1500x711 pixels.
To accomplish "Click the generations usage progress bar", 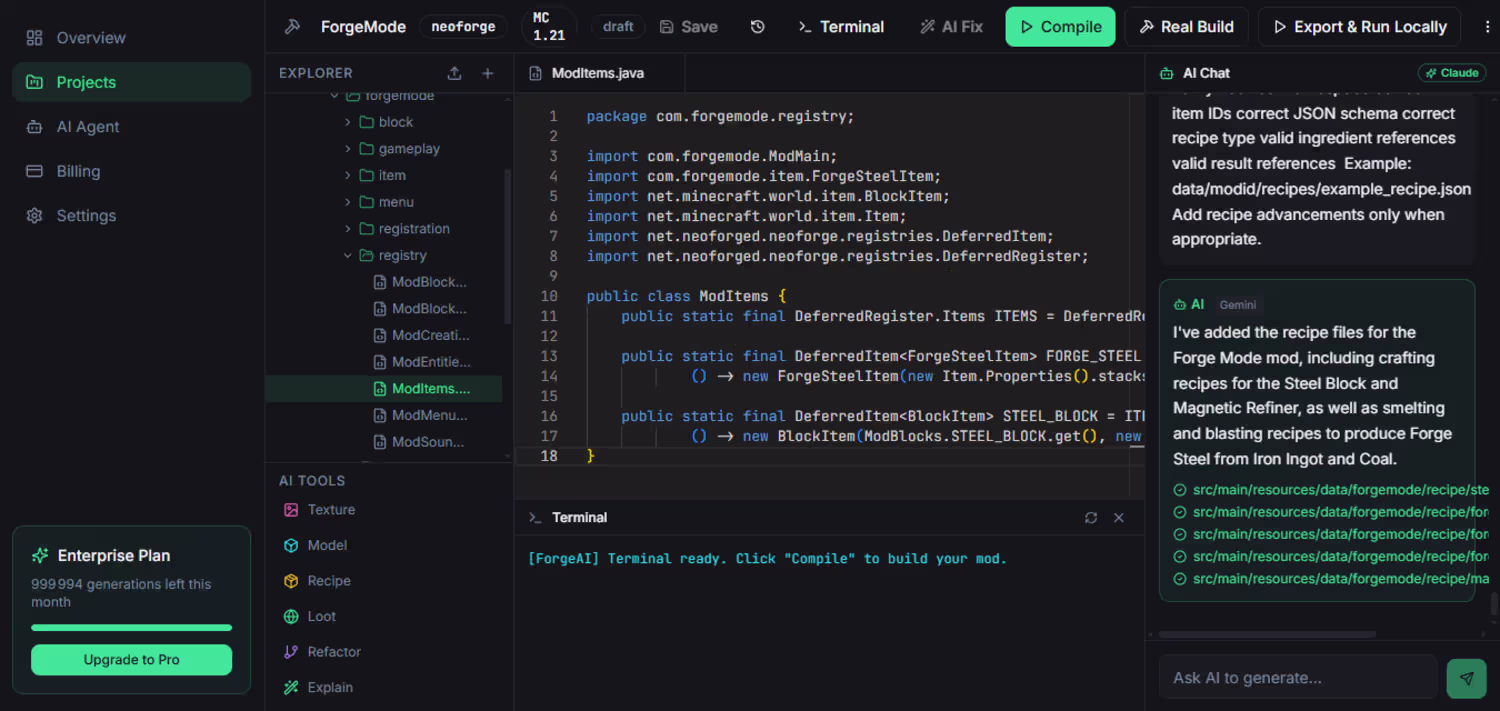I will [131, 628].
